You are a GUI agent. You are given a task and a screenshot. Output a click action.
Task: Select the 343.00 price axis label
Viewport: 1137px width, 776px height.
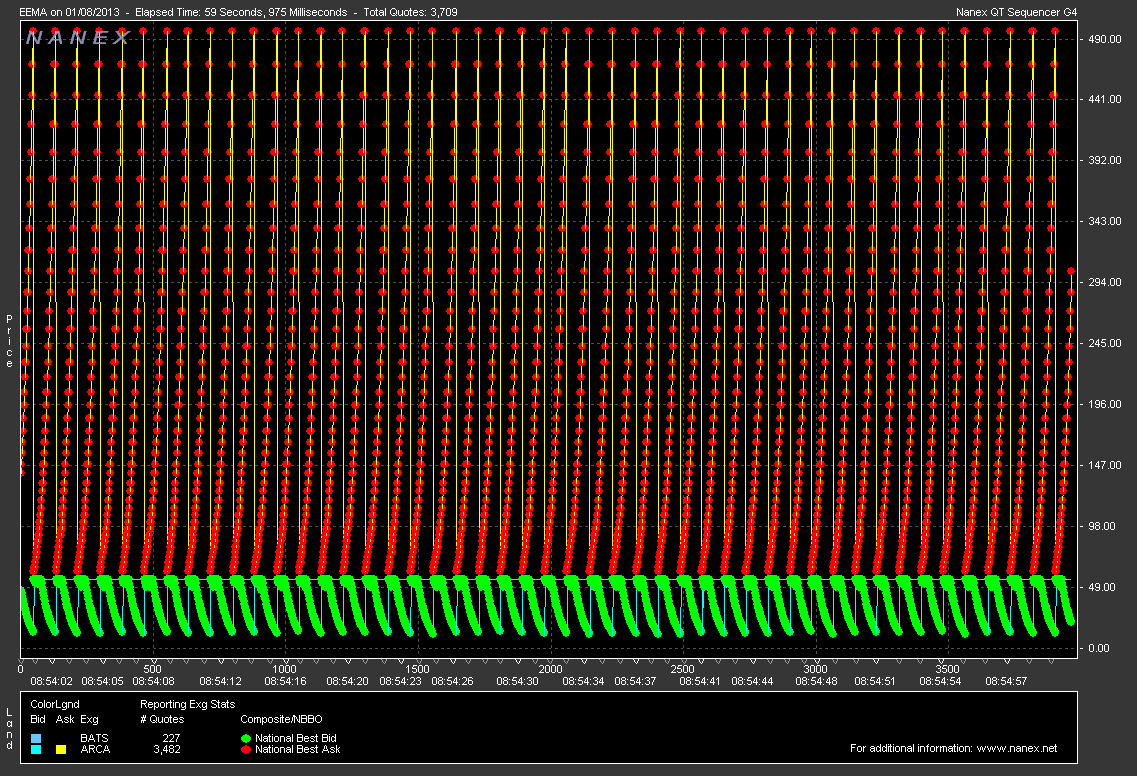[x=1104, y=221]
